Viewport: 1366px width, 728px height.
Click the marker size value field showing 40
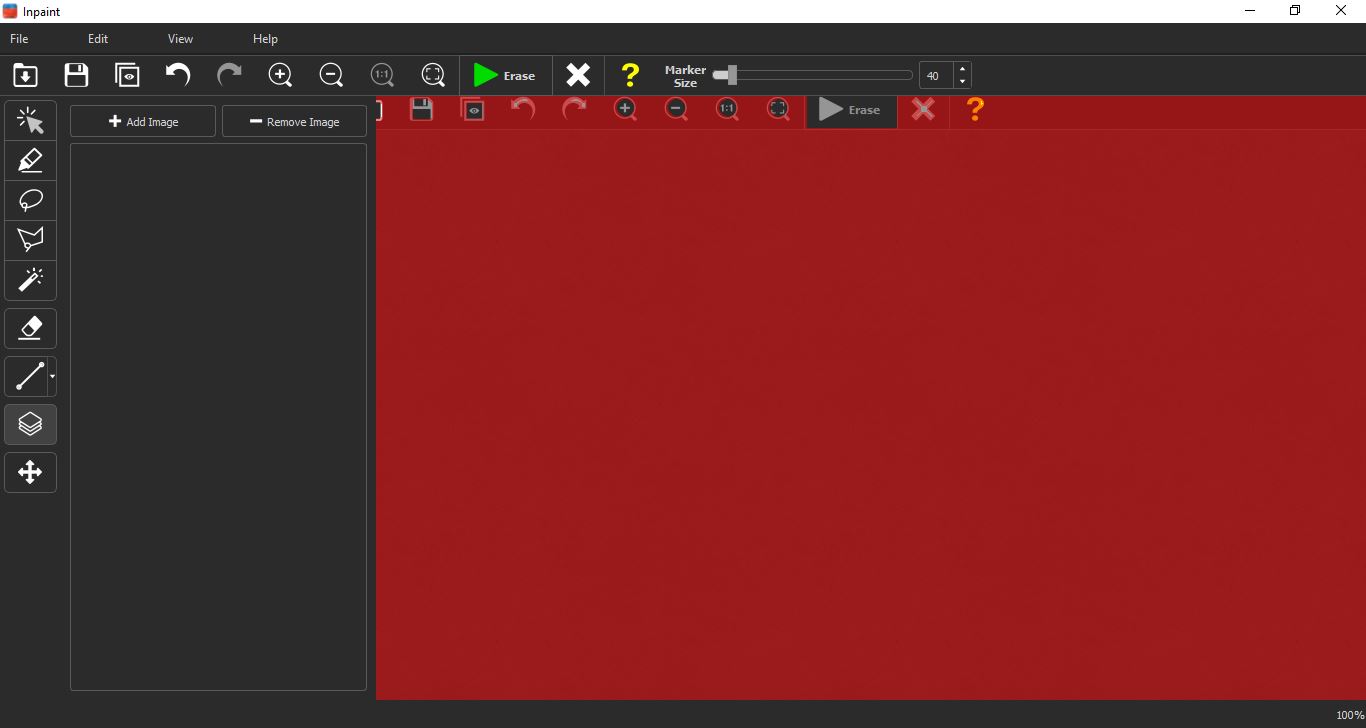click(935, 75)
